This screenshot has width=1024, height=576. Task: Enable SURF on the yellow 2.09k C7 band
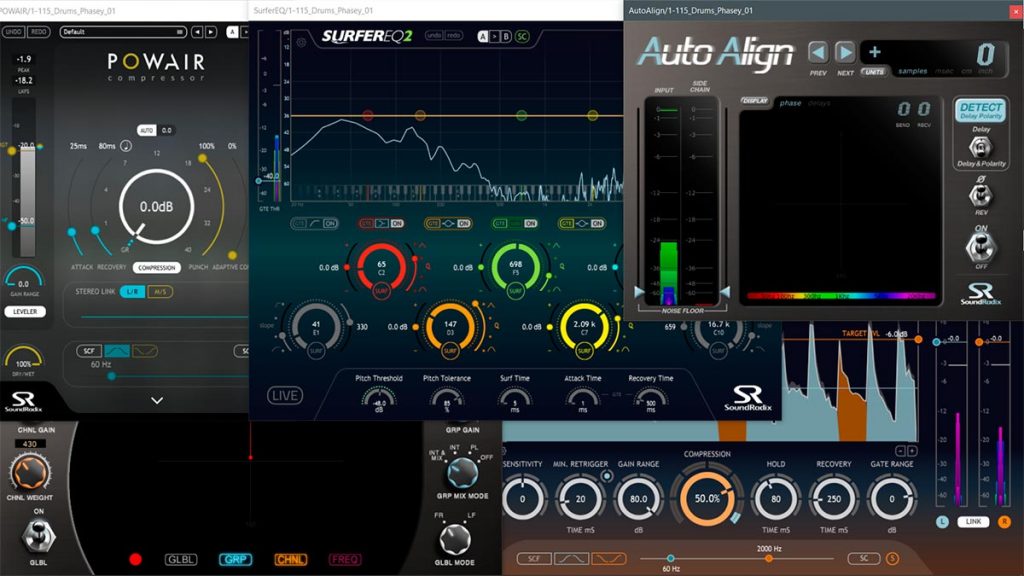tap(584, 351)
